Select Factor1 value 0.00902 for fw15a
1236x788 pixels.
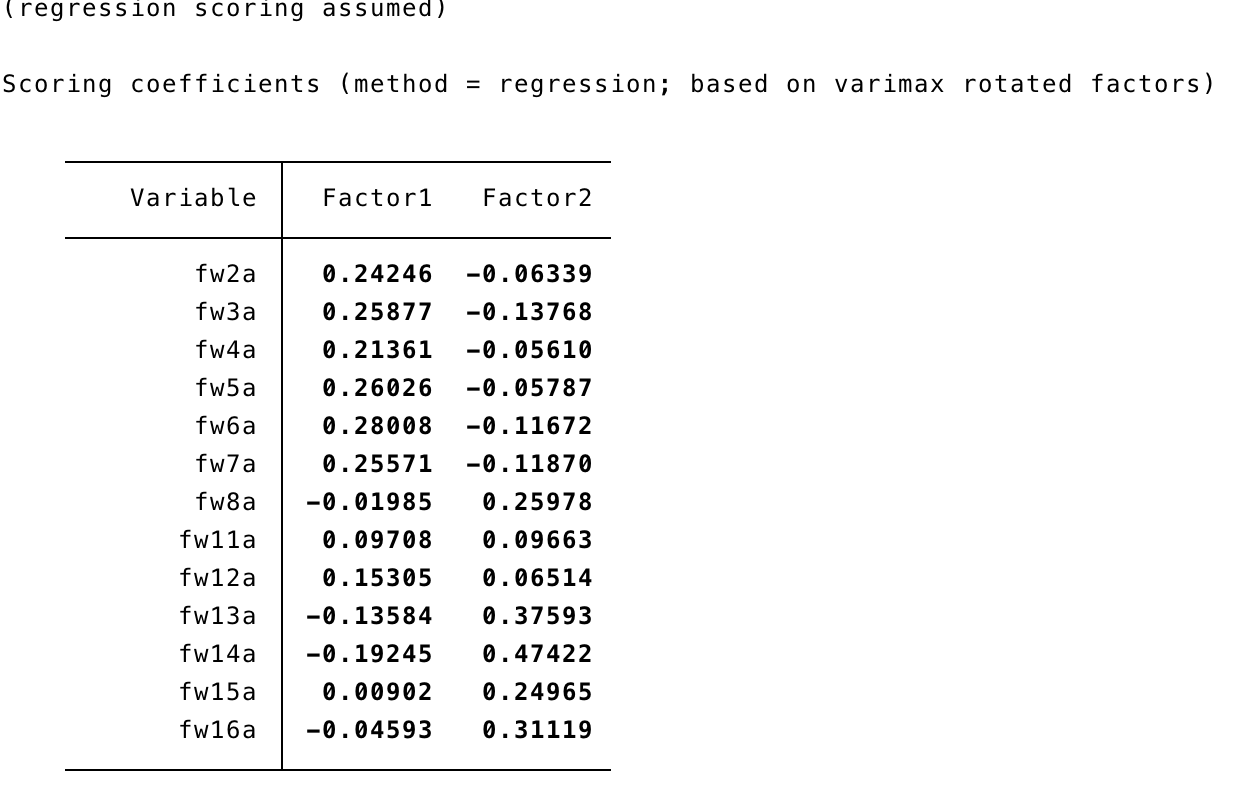[377, 692]
